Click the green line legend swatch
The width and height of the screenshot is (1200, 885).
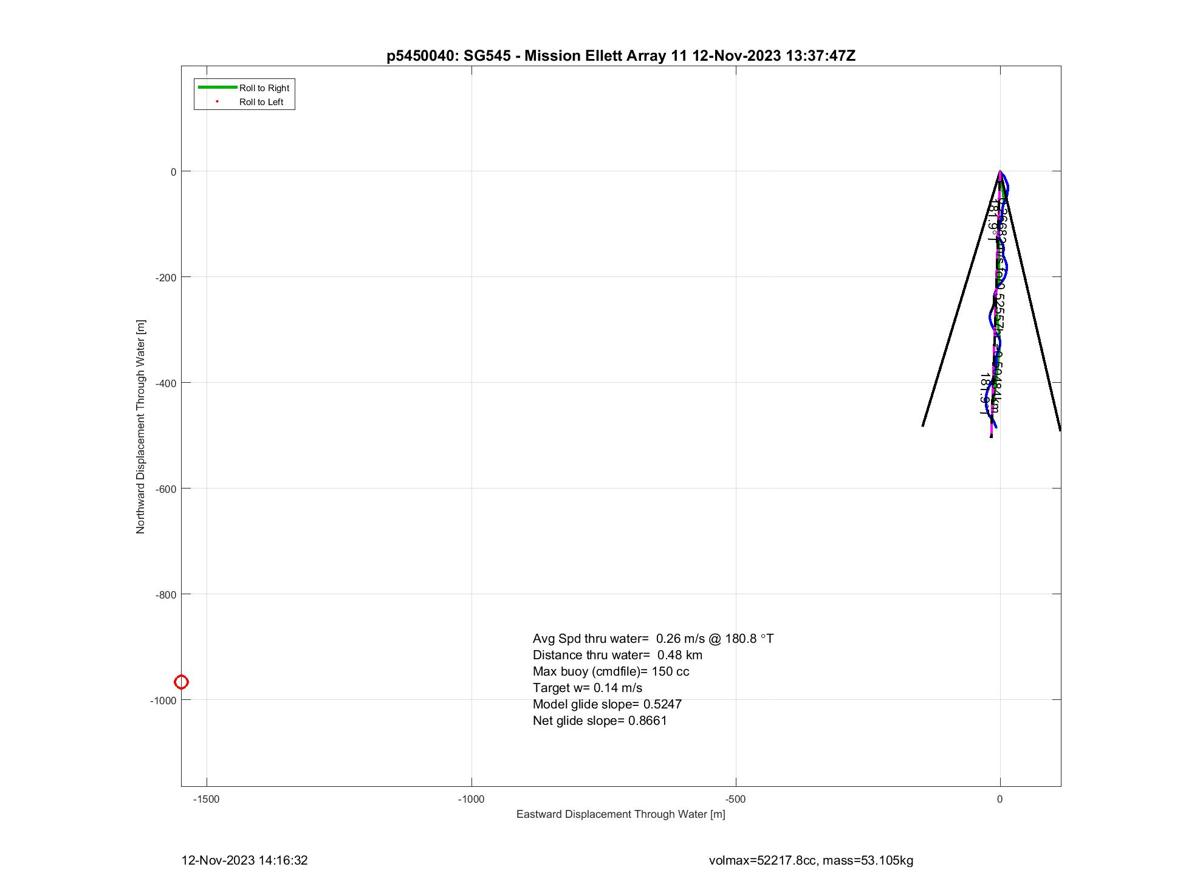217,88
